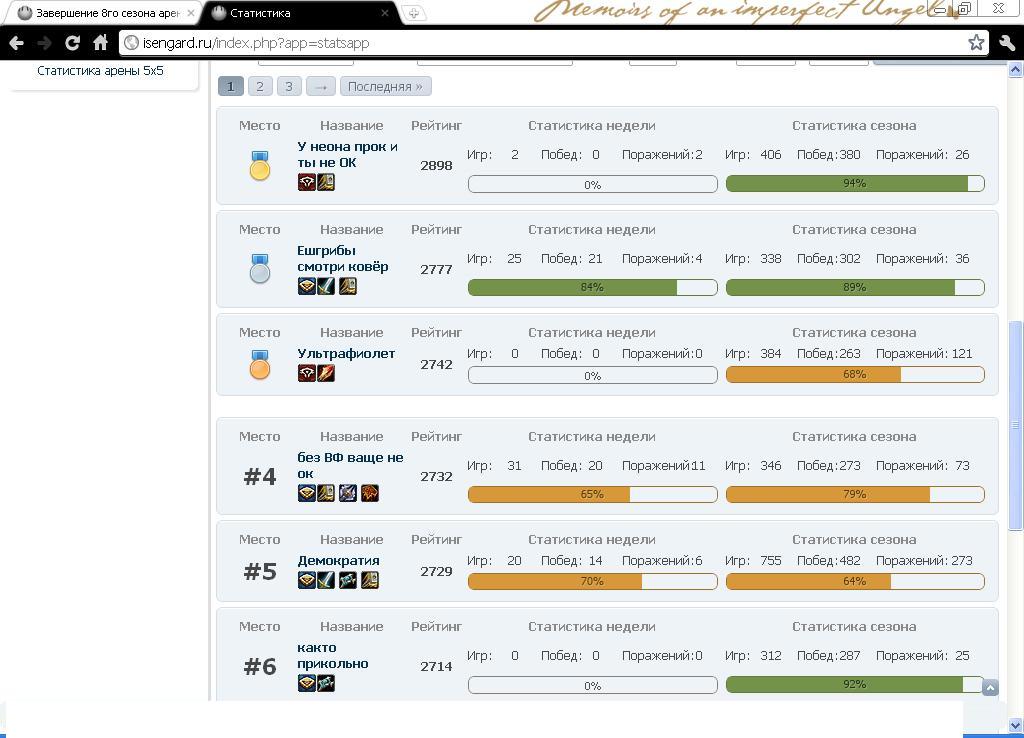Click the teal weapon icon under както прикольно
The height and width of the screenshot is (738, 1024).
click(326, 683)
